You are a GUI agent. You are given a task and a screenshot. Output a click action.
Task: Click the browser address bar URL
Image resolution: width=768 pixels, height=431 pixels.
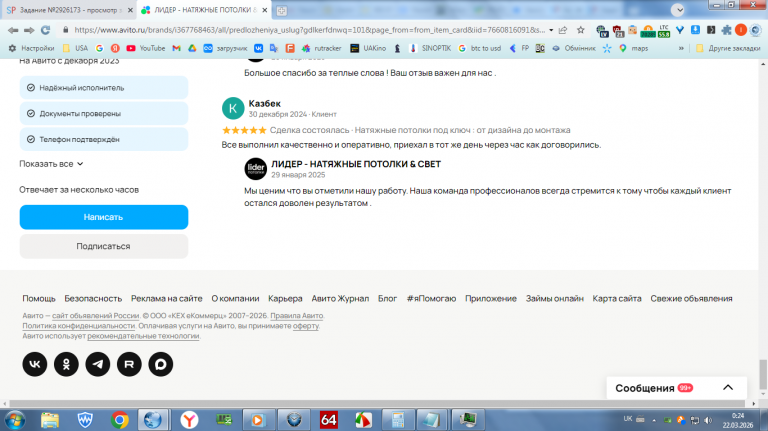309,30
